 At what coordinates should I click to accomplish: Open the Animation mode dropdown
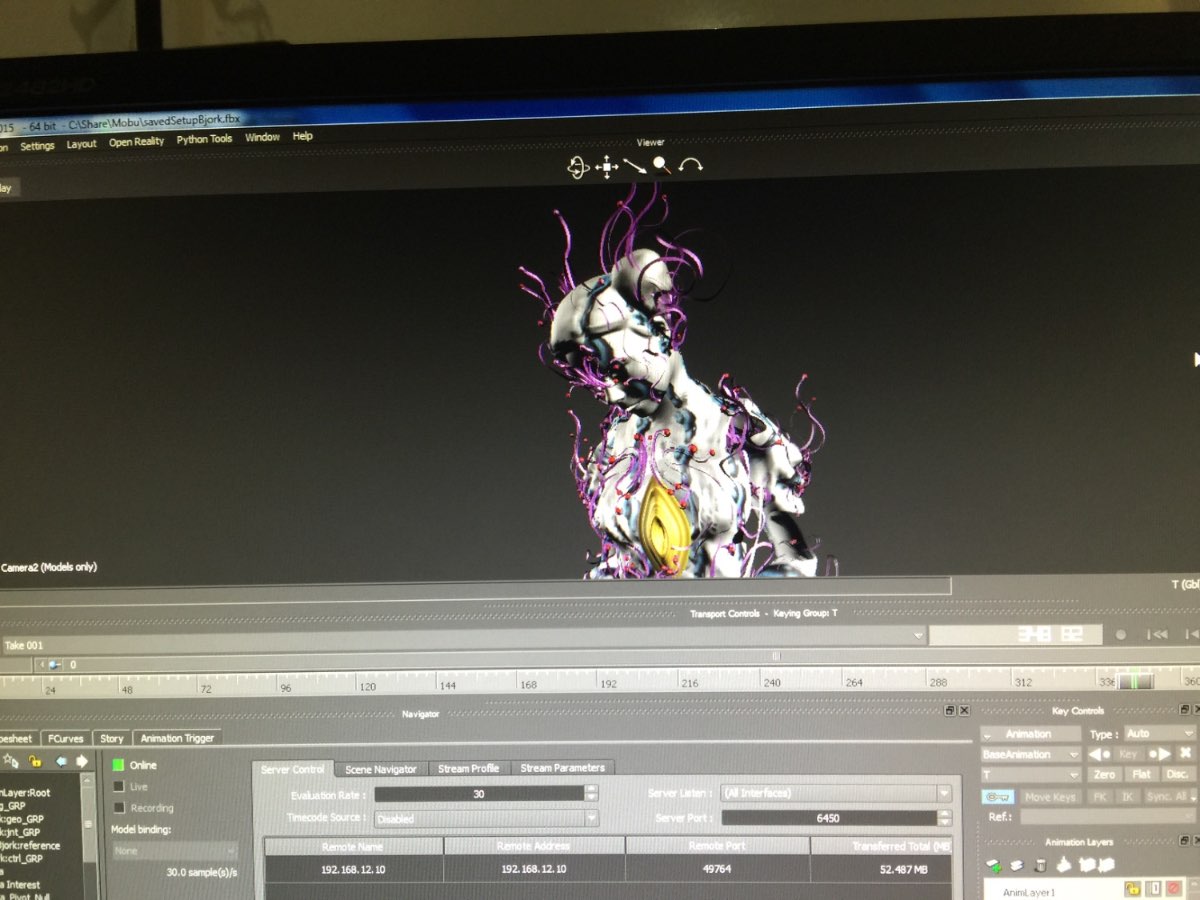click(x=1030, y=734)
